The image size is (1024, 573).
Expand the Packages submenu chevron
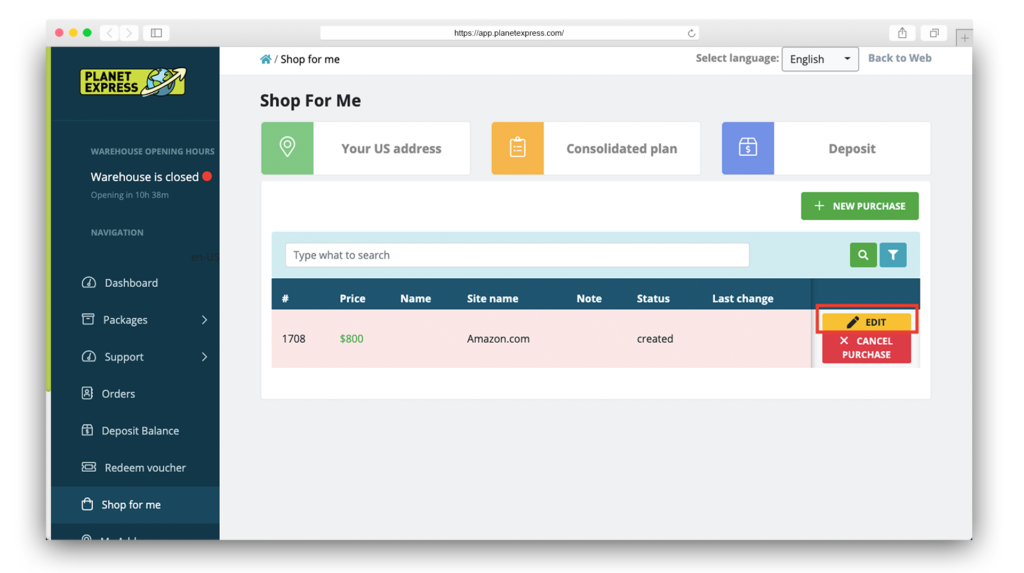point(204,319)
